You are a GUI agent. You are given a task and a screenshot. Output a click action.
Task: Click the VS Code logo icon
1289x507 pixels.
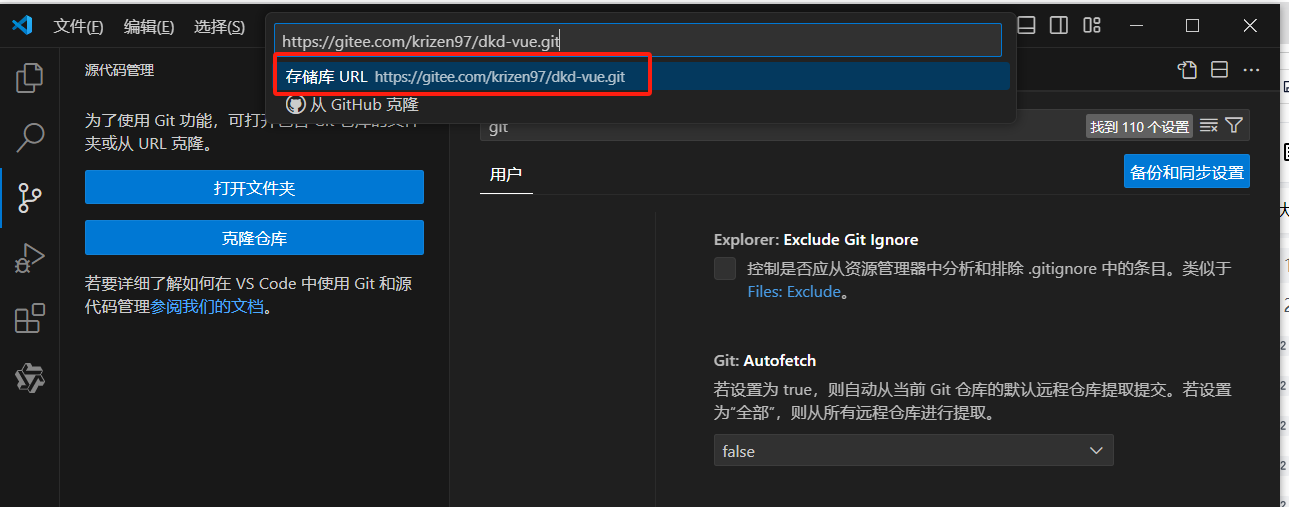click(x=22, y=26)
